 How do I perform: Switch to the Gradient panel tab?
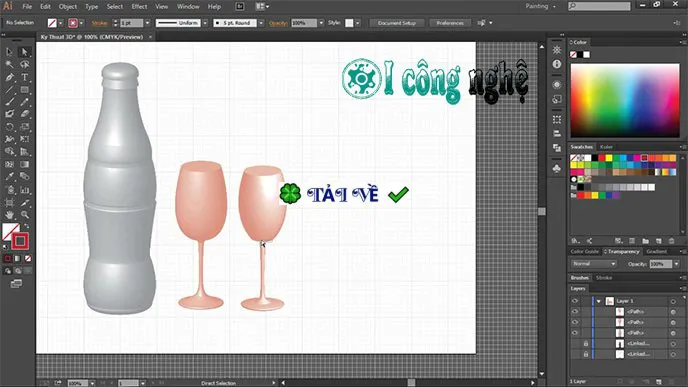point(657,251)
